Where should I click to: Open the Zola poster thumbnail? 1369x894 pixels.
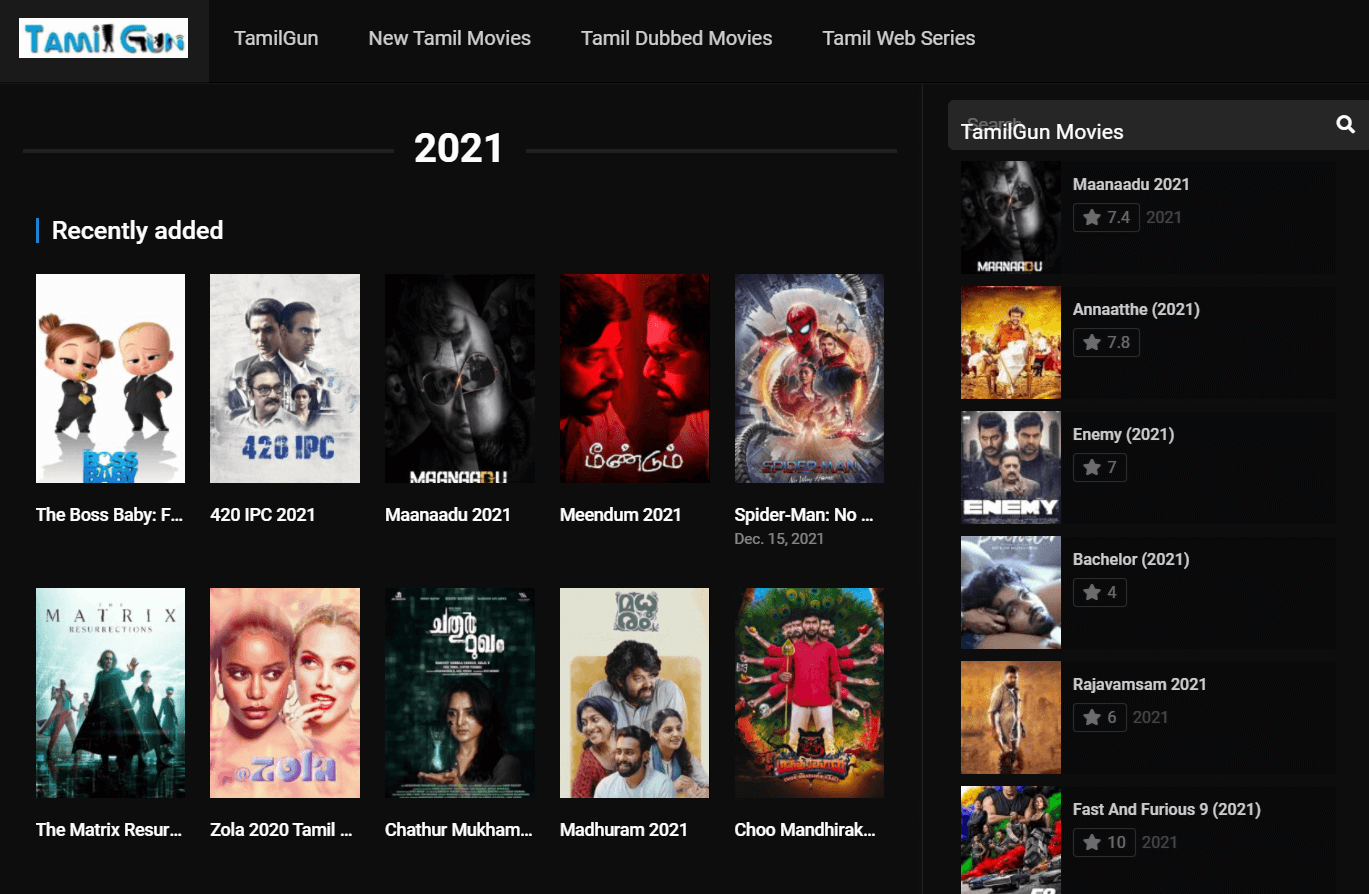[x=285, y=693]
